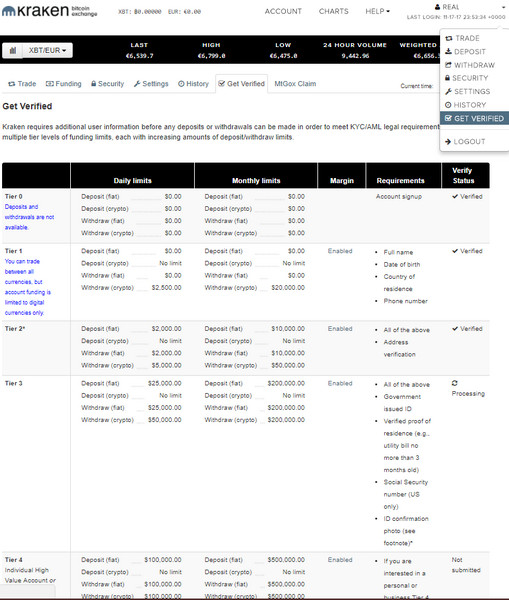Click the SETTINGS wrench icon in the dropdown
The height and width of the screenshot is (600, 509).
tap(449, 91)
